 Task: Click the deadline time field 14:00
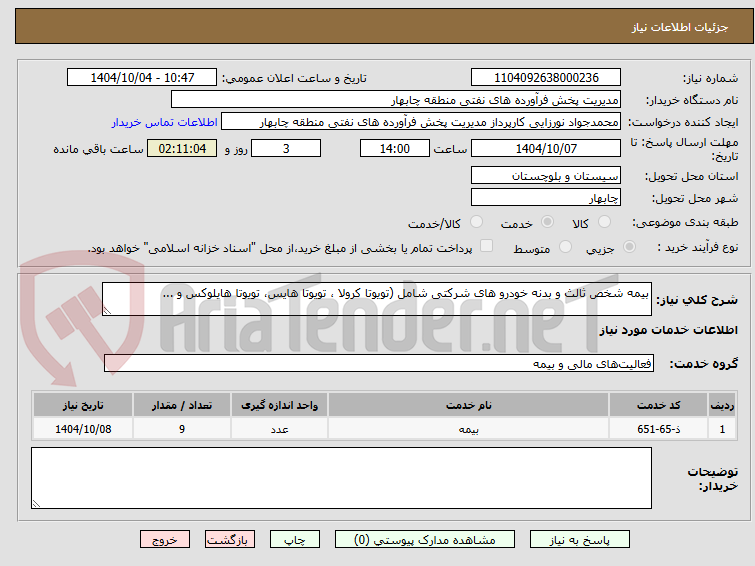click(x=395, y=148)
